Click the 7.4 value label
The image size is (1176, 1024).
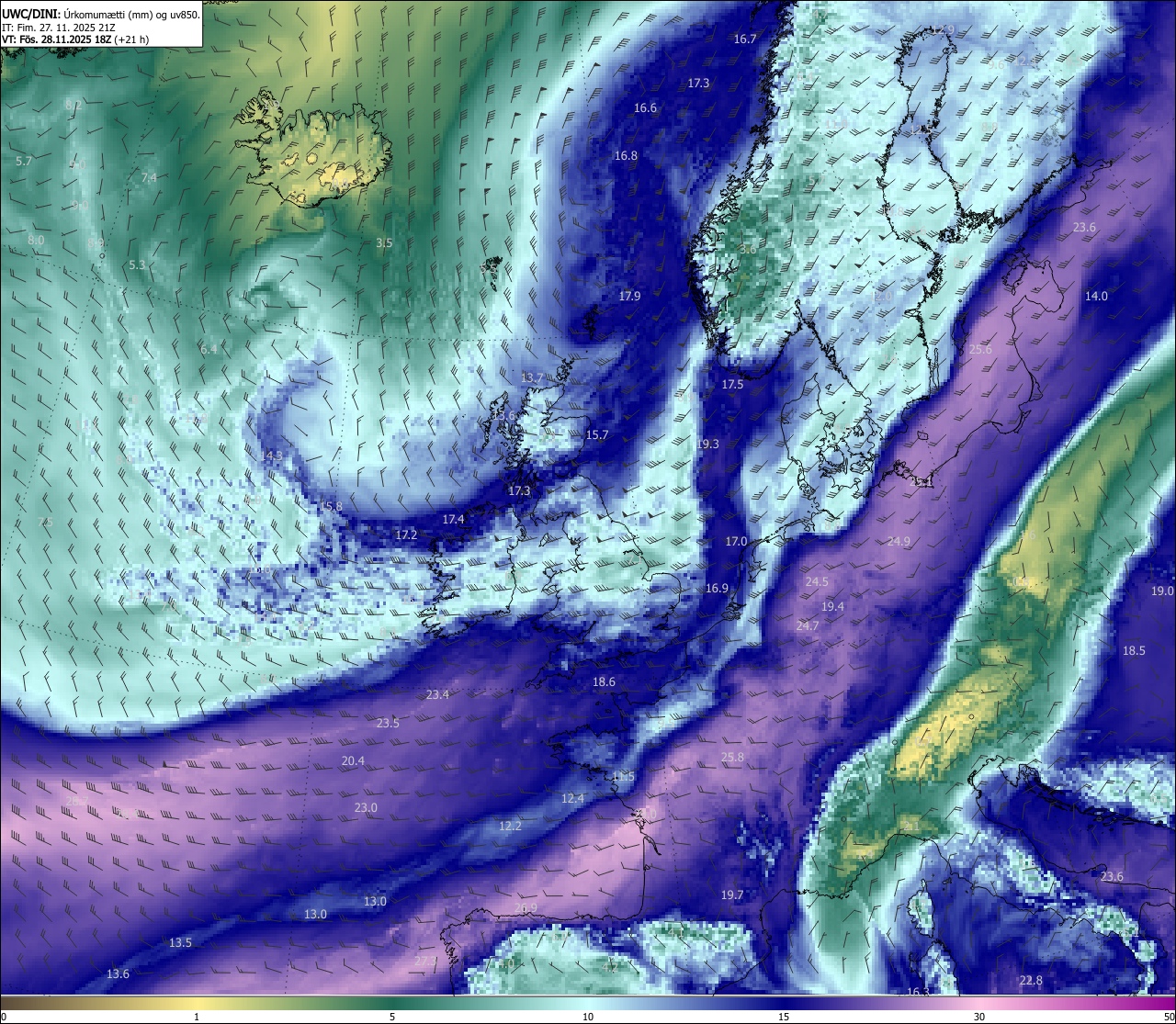[149, 177]
